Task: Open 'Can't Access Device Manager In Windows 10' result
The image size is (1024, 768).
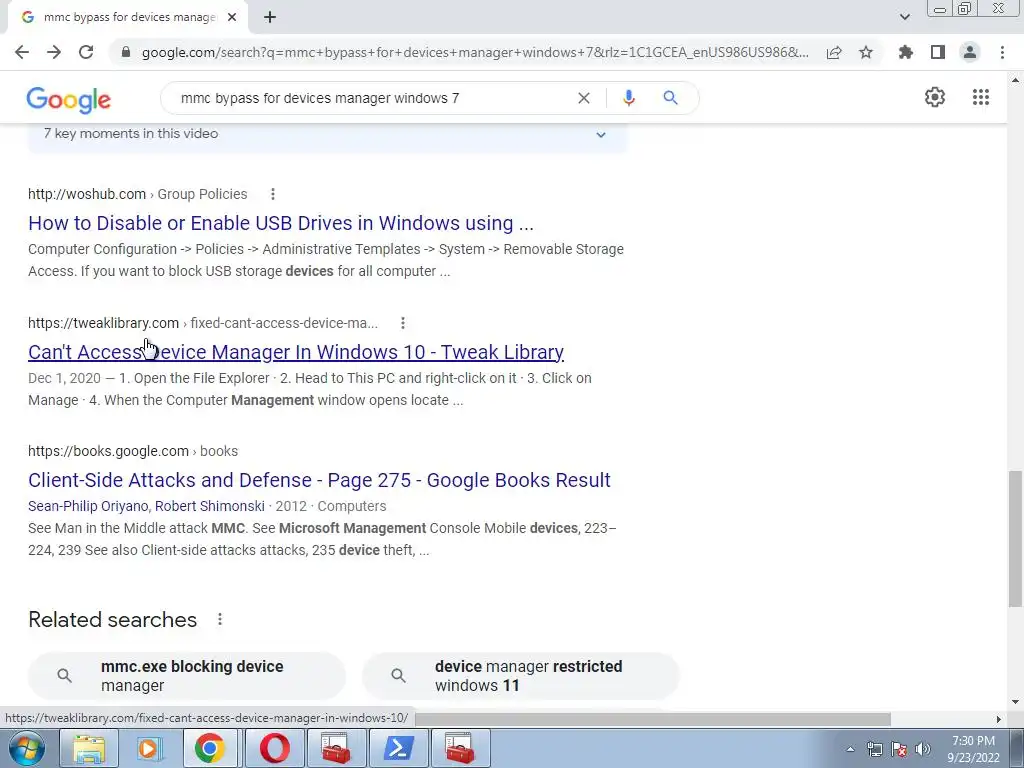Action: [296, 352]
